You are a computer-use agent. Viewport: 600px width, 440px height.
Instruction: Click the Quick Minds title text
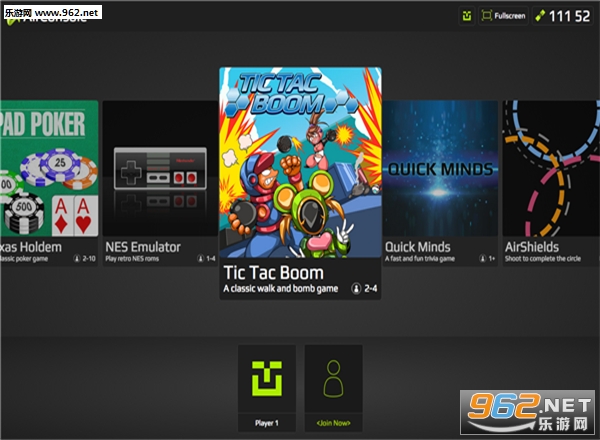pos(418,247)
